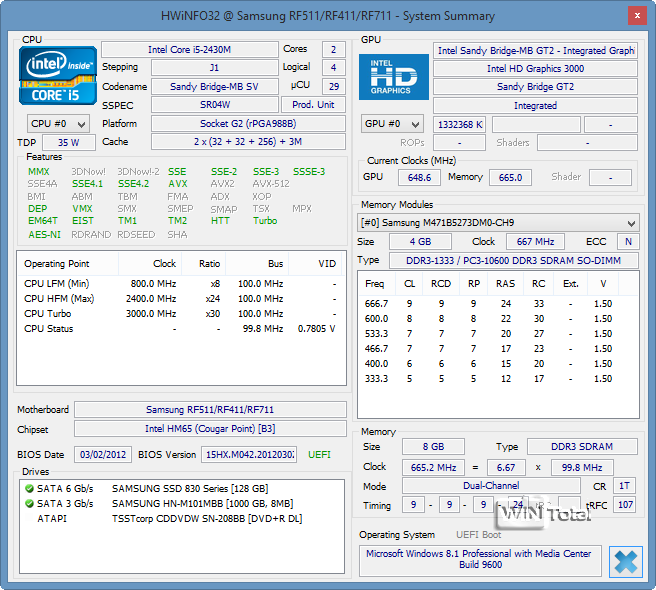
Task: Open the GPU #0 selector dropdown
Action: click(x=392, y=124)
